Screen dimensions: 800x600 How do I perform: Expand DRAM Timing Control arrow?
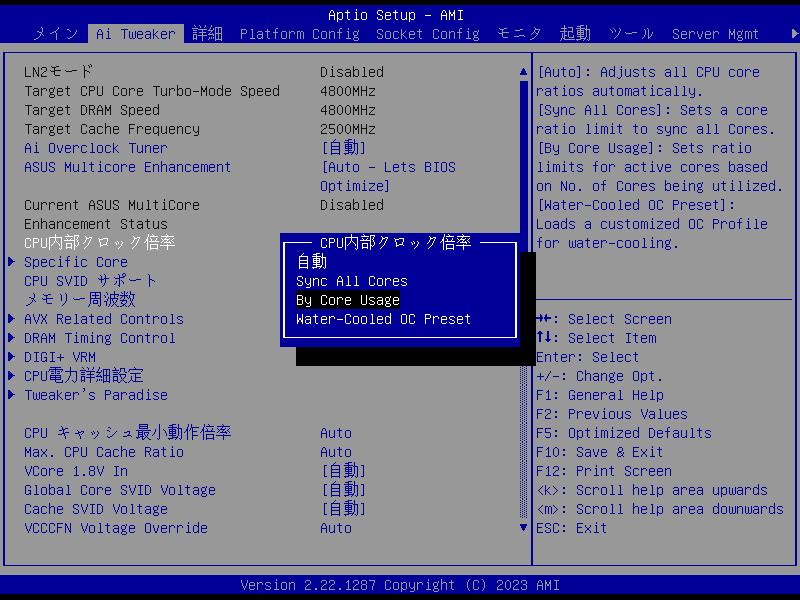12,338
